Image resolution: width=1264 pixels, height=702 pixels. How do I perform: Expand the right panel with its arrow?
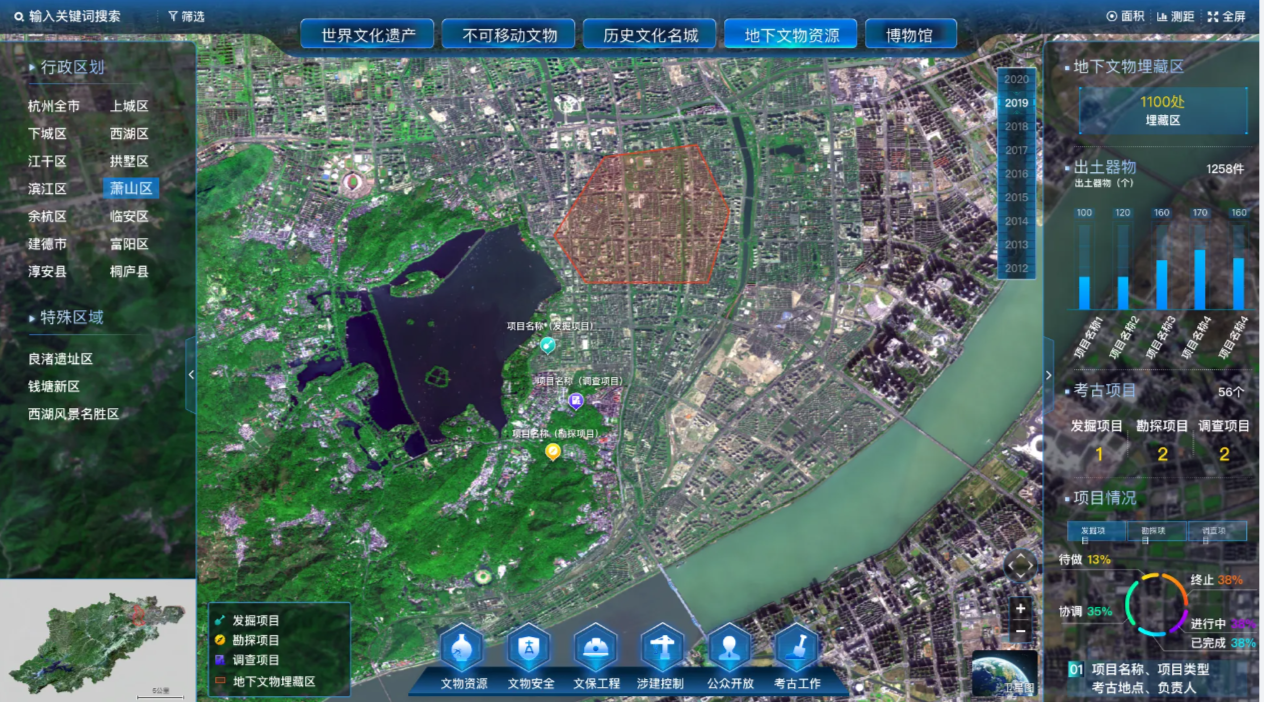coord(1048,373)
